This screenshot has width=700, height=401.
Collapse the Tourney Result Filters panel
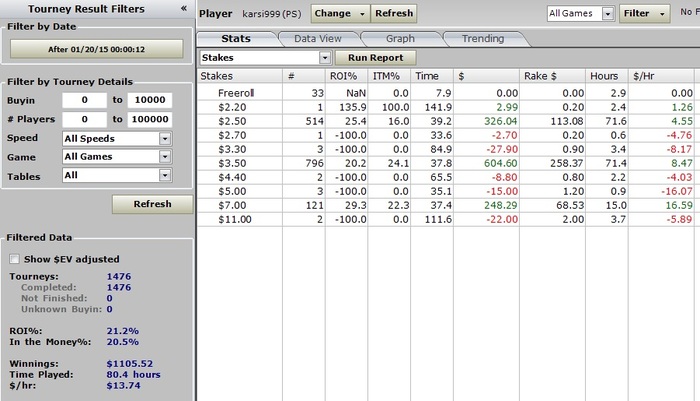click(183, 8)
